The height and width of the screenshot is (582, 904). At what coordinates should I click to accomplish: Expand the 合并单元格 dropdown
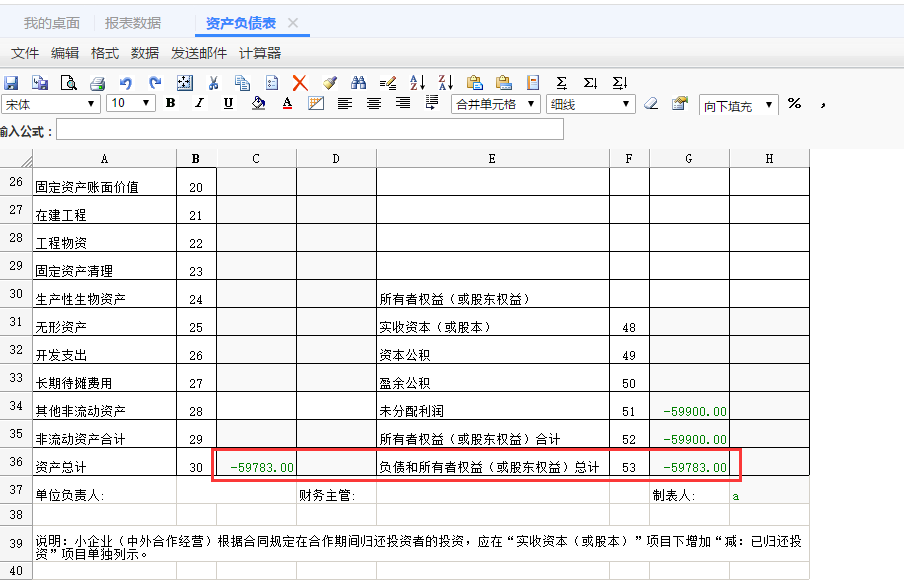[x=530, y=104]
